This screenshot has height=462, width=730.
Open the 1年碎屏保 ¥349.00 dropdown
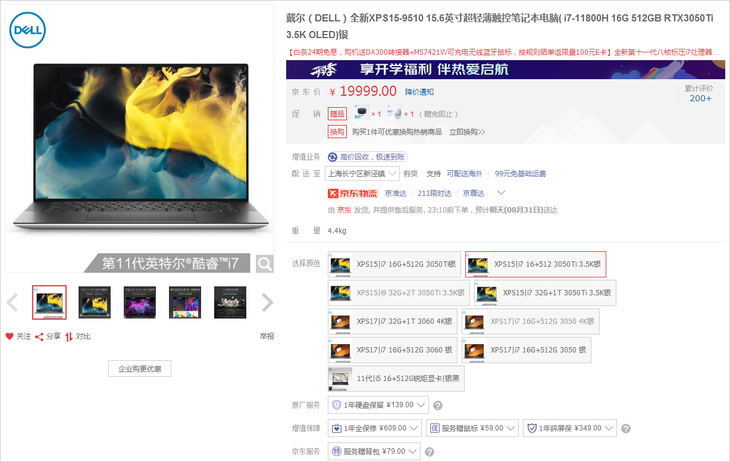[570, 428]
